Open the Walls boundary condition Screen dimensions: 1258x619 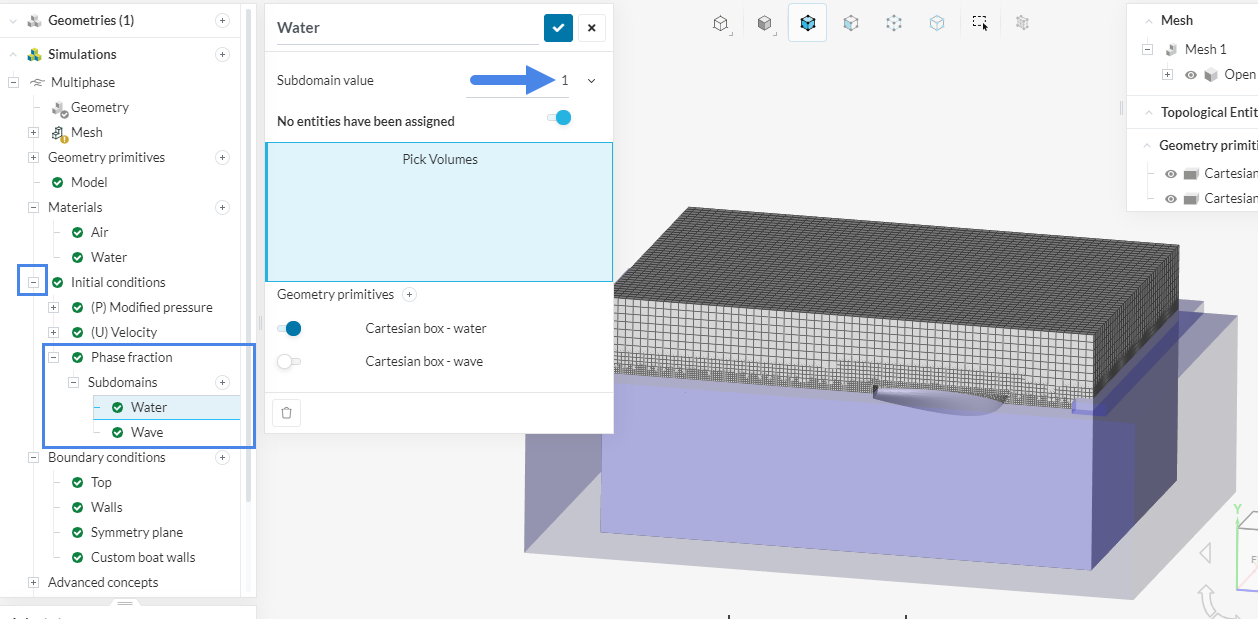click(106, 507)
